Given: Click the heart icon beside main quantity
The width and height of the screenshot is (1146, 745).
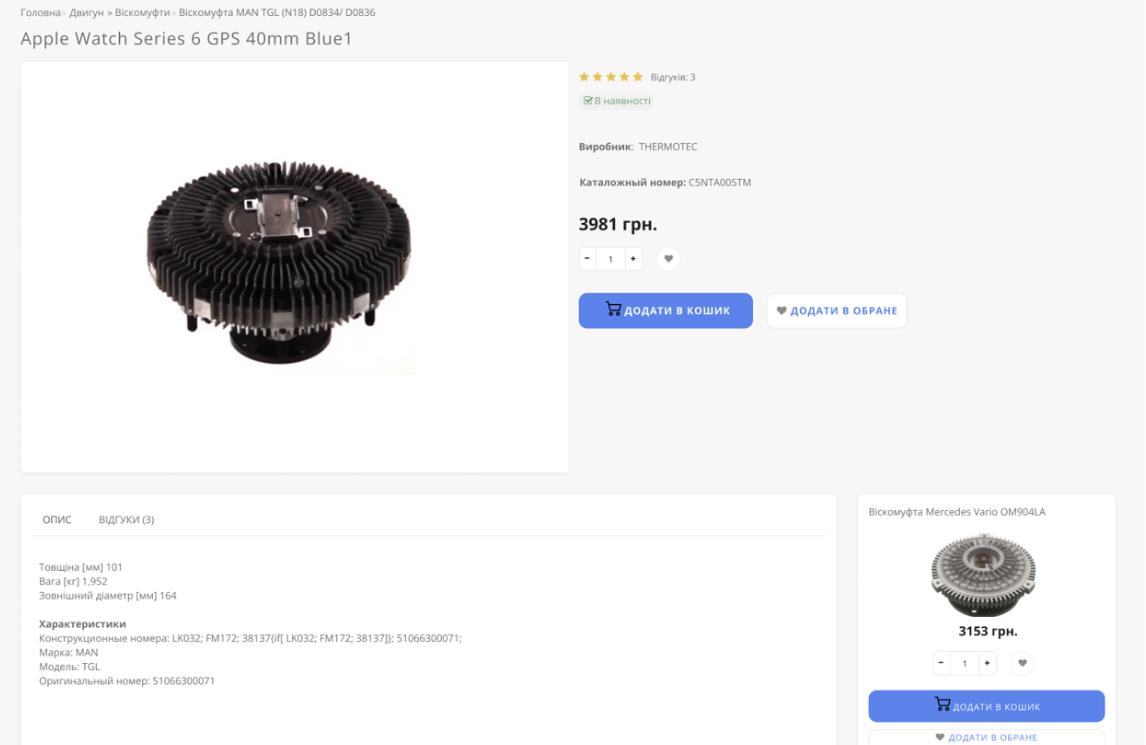Looking at the screenshot, I should point(669,259).
